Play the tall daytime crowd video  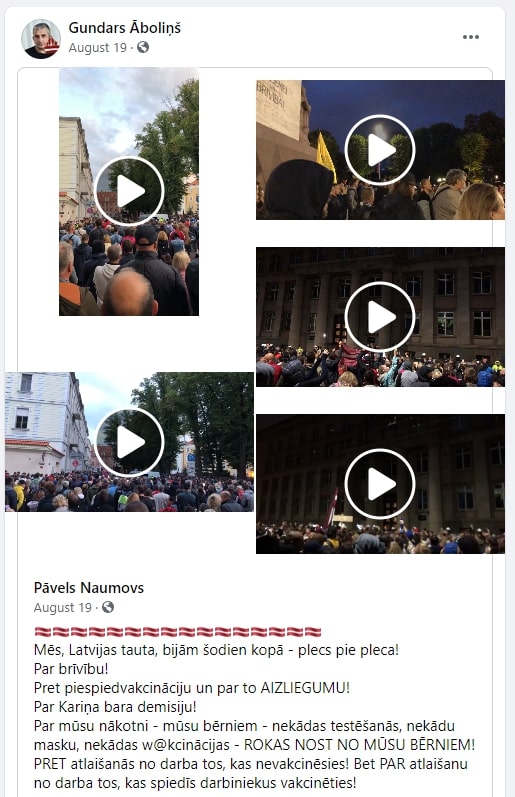click(129, 191)
